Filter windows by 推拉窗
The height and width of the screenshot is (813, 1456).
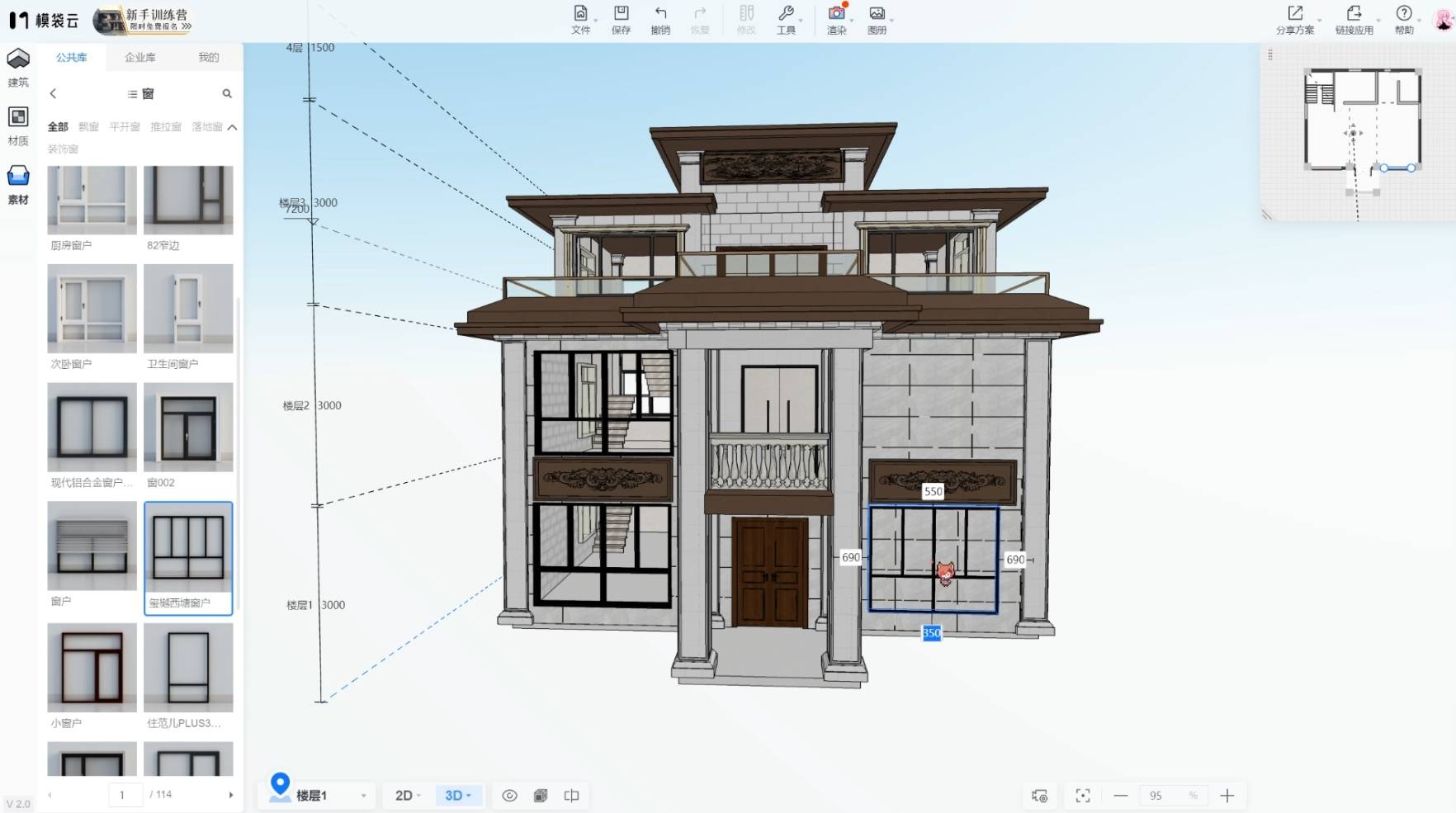[166, 126]
